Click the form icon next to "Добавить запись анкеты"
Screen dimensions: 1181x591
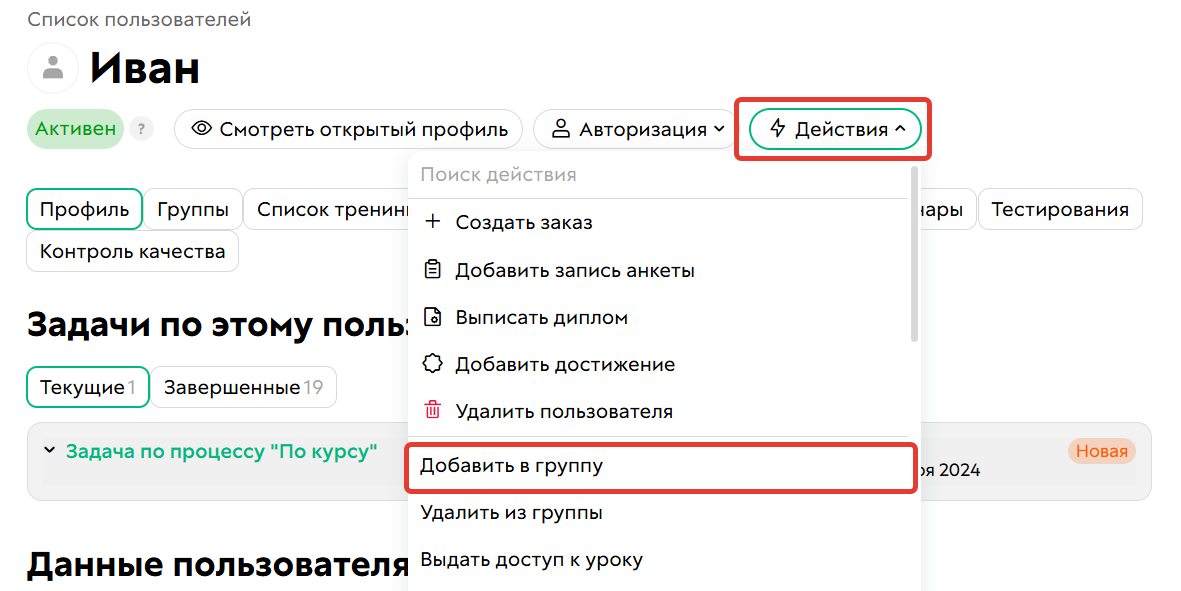432,268
